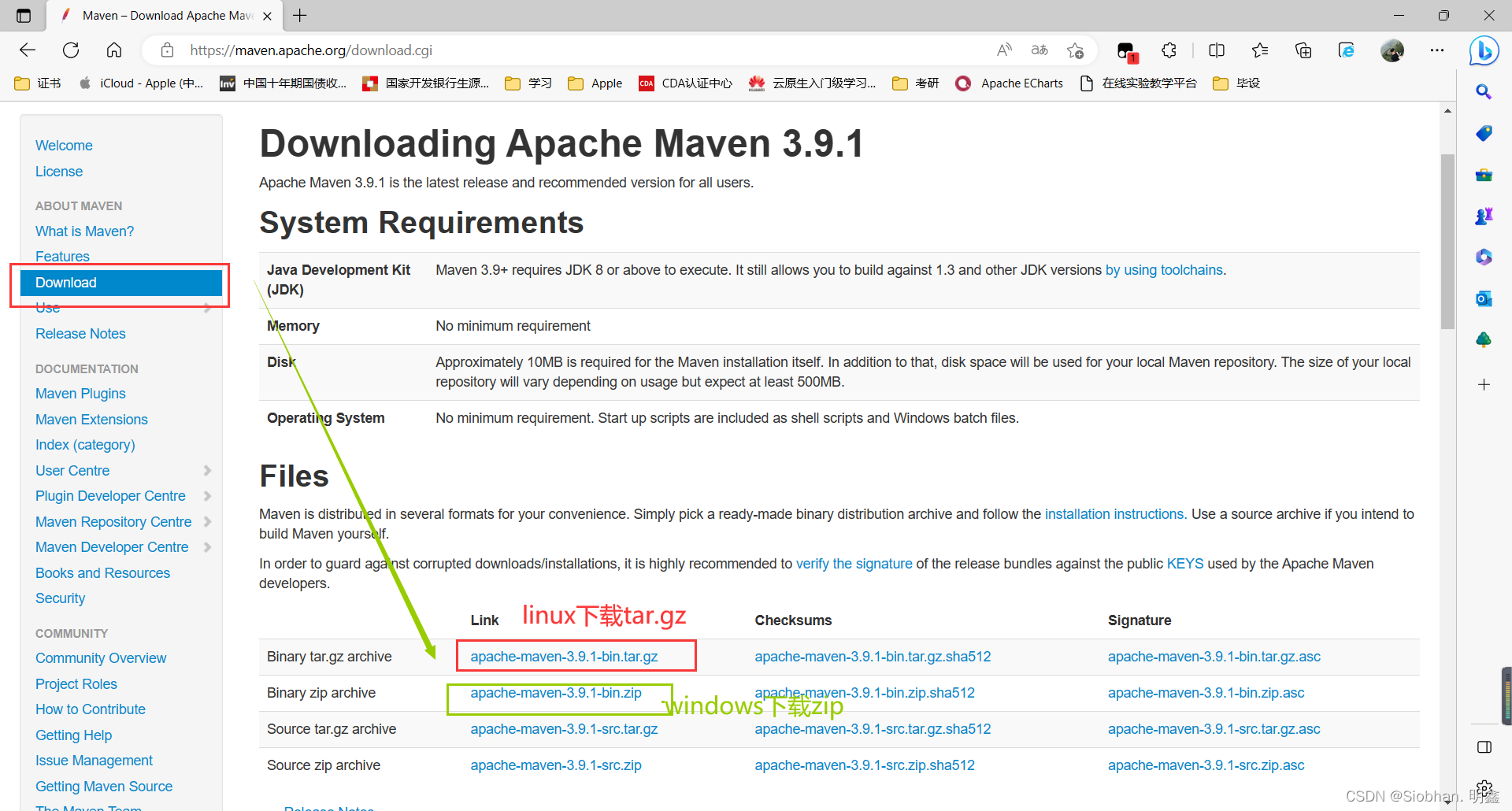Screen dimensions: 1512x811
Task: Expand the Maven Developer Centre arrow
Action: click(x=207, y=547)
